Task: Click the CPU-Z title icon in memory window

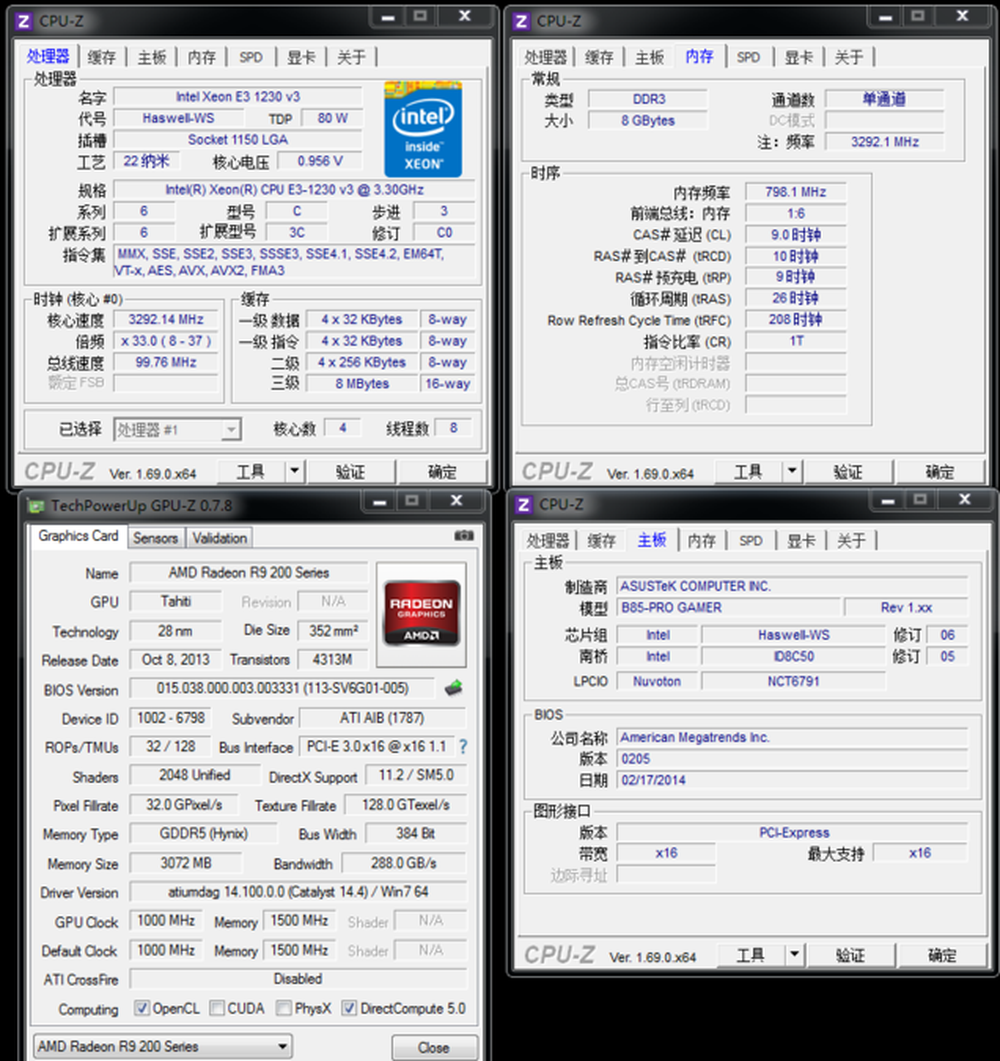Action: (521, 22)
